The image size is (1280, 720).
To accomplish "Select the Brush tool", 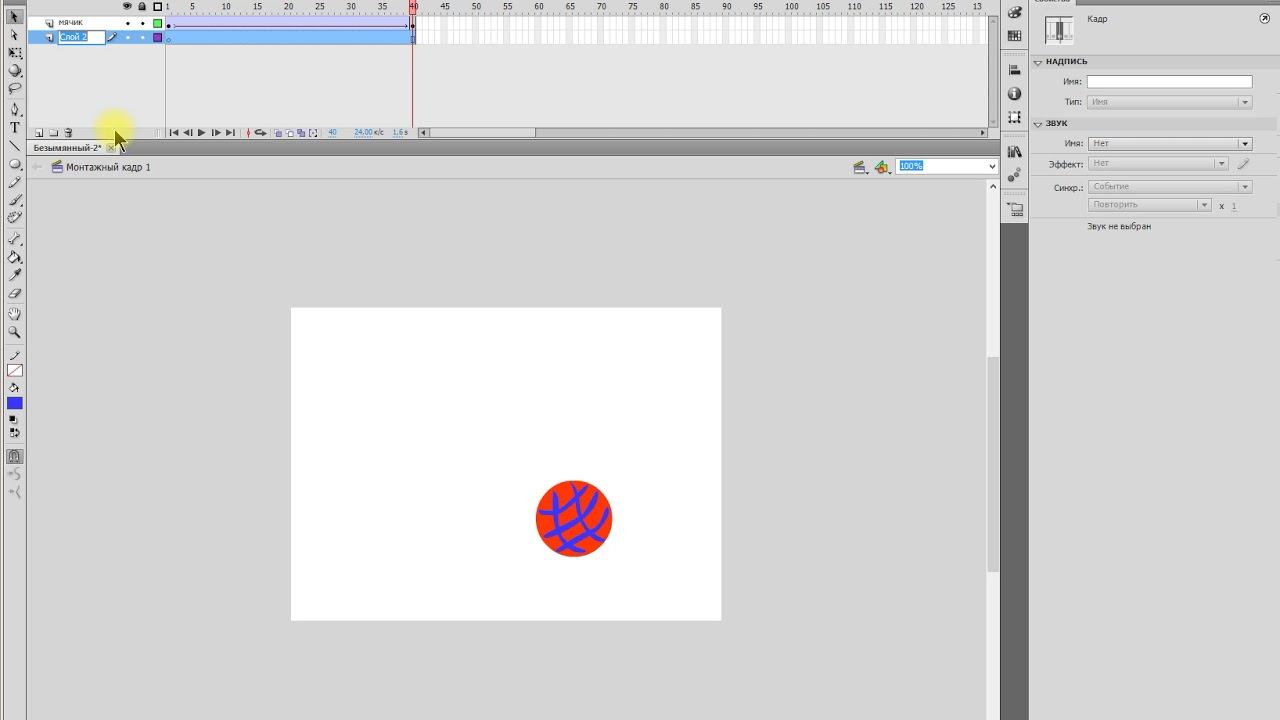I will (14, 200).
